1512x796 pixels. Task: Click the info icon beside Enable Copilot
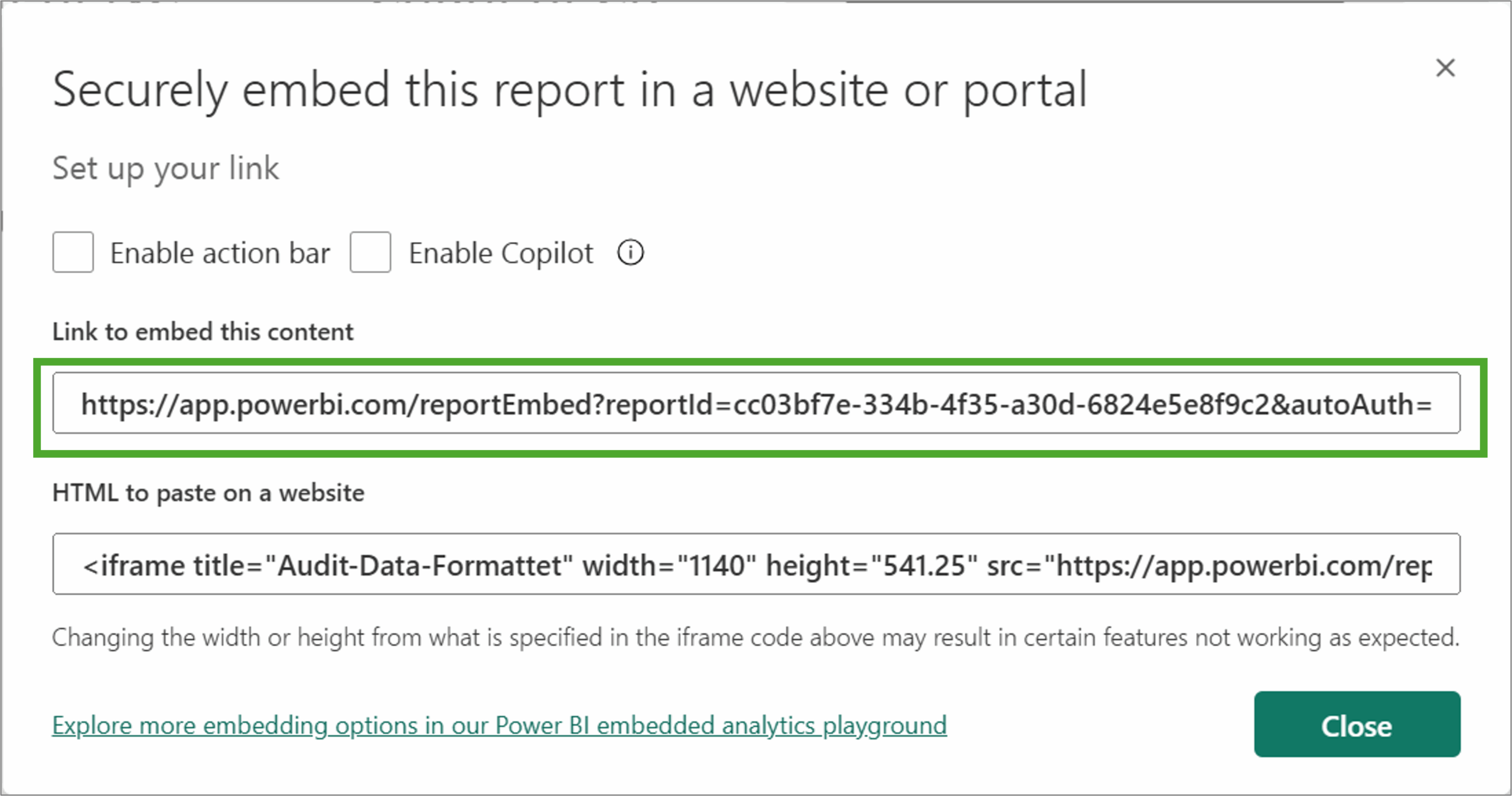[630, 253]
